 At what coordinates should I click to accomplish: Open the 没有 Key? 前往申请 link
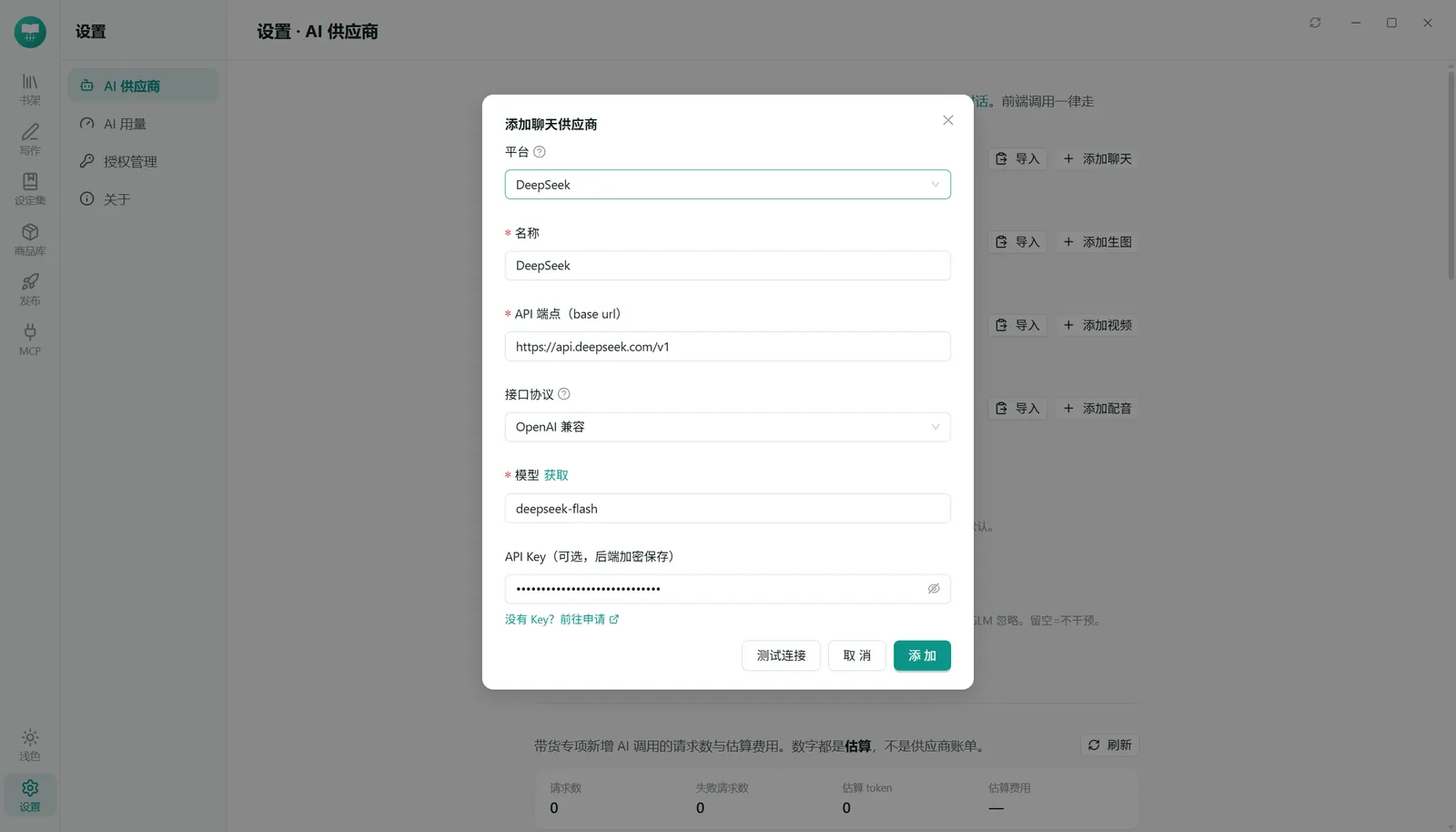click(x=561, y=619)
